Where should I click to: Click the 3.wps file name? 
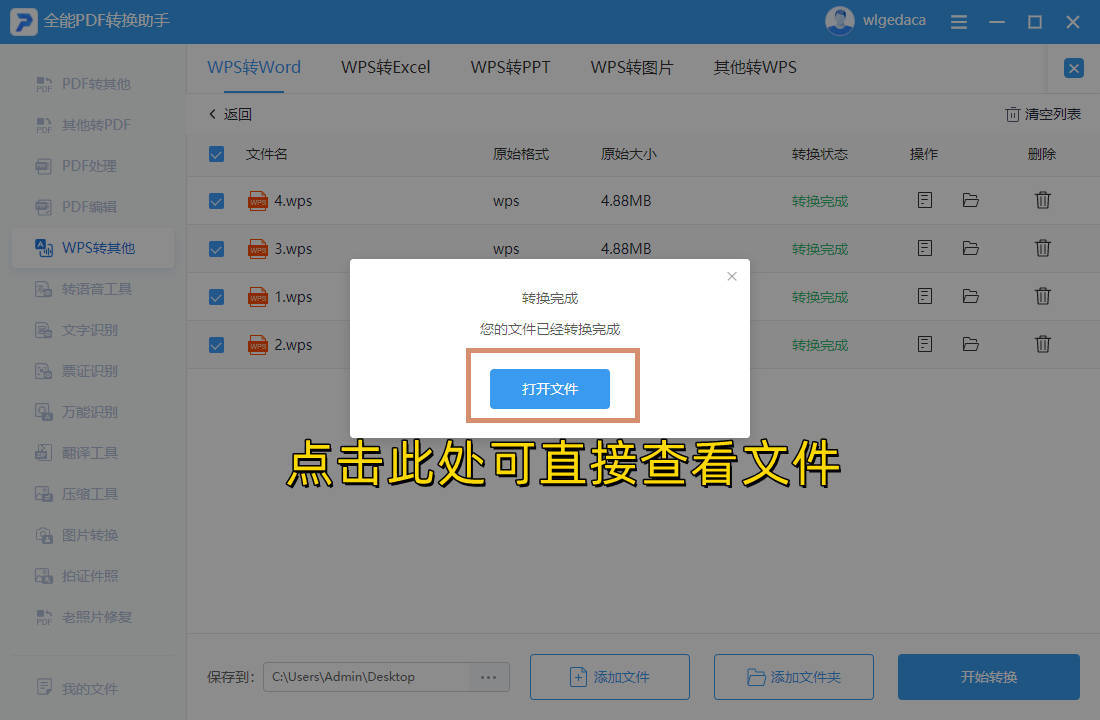pos(293,249)
